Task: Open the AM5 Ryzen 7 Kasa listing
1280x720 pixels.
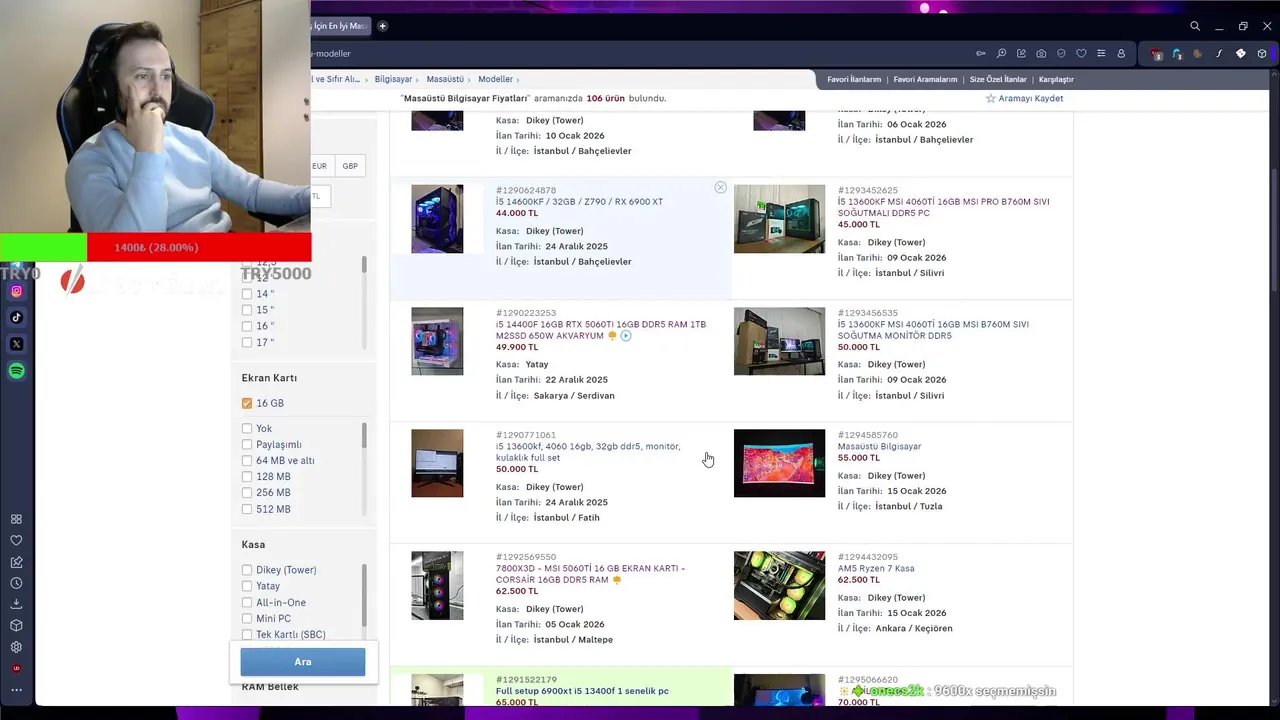Action: click(x=876, y=569)
